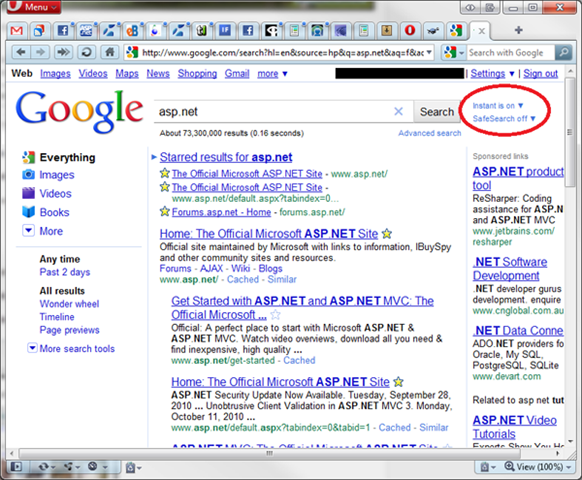Unstar the Forums.asp.net - Home starred result
The height and width of the screenshot is (480, 582).
pyautogui.click(x=164, y=212)
